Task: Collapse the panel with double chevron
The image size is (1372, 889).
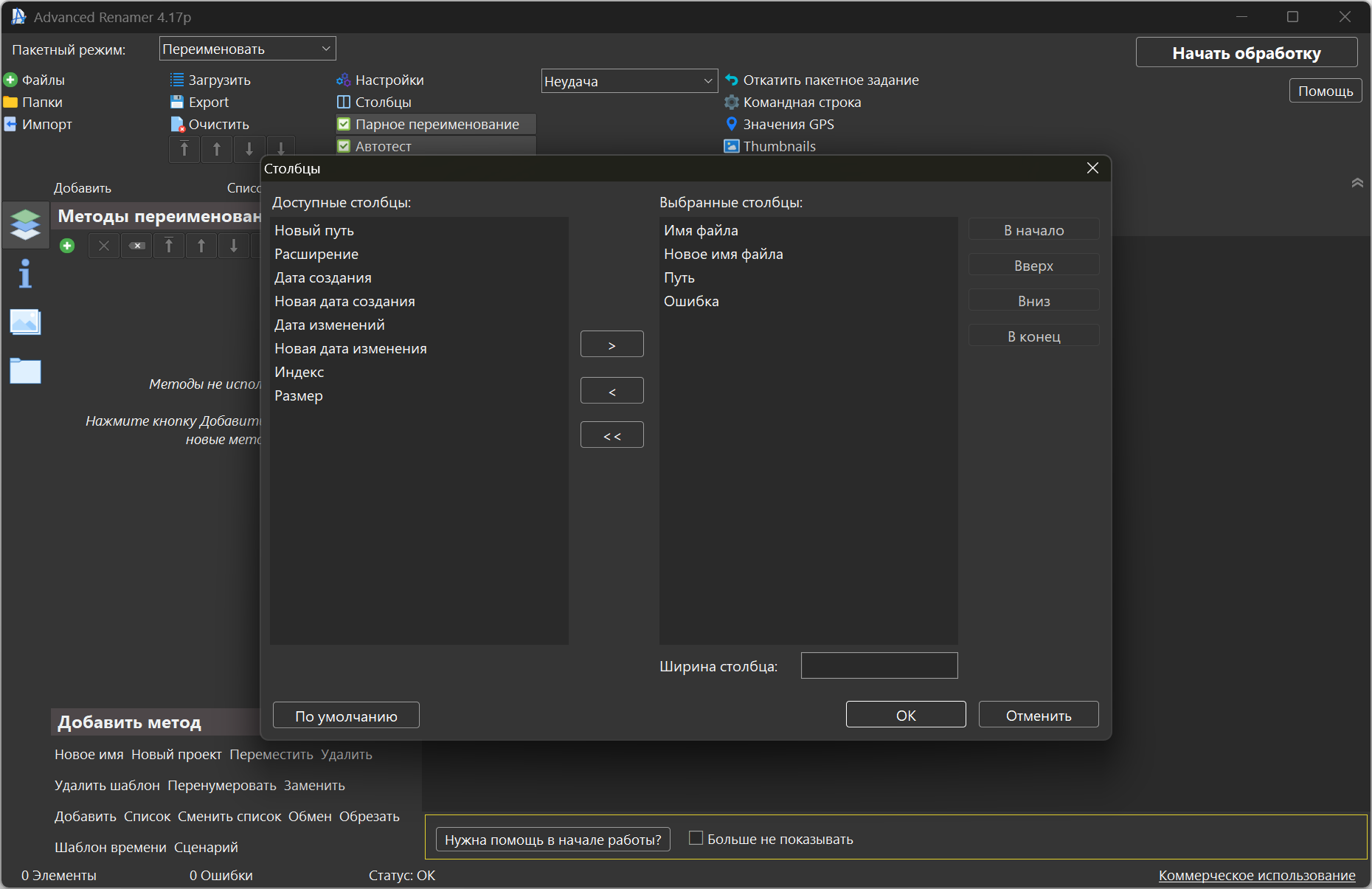Action: tap(1357, 183)
